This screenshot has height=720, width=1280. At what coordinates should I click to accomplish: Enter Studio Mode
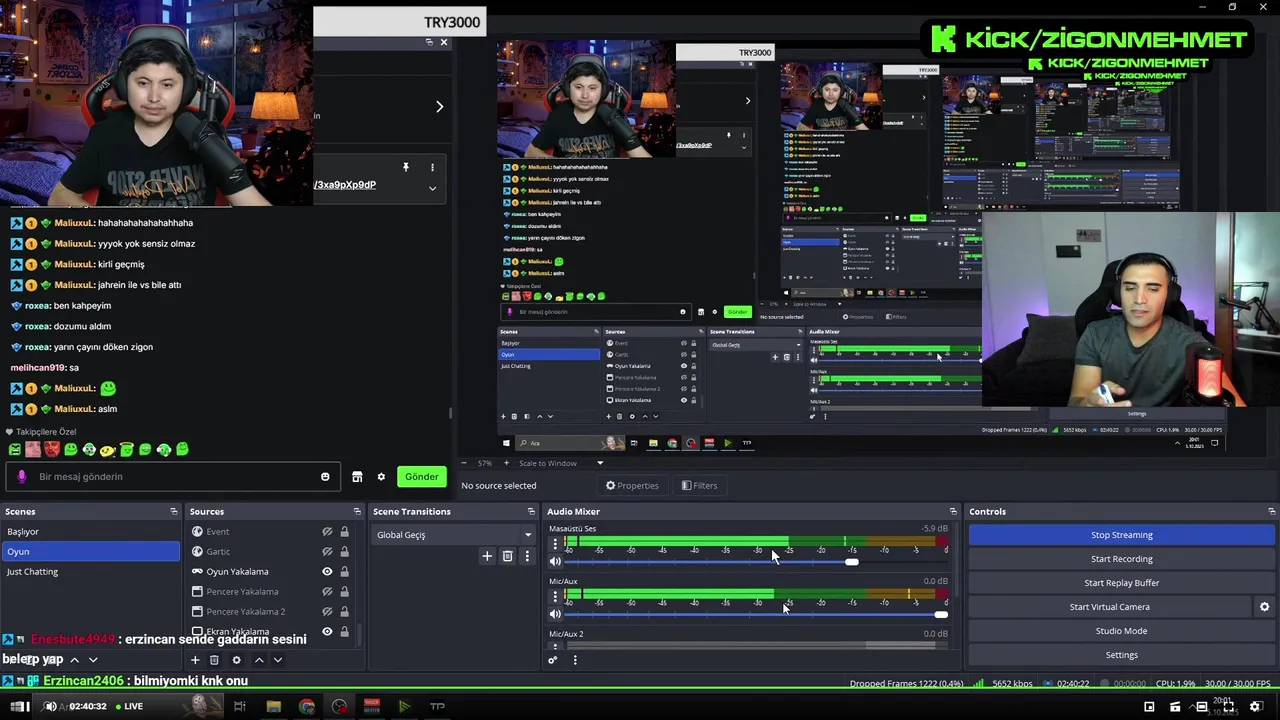pyautogui.click(x=1121, y=631)
